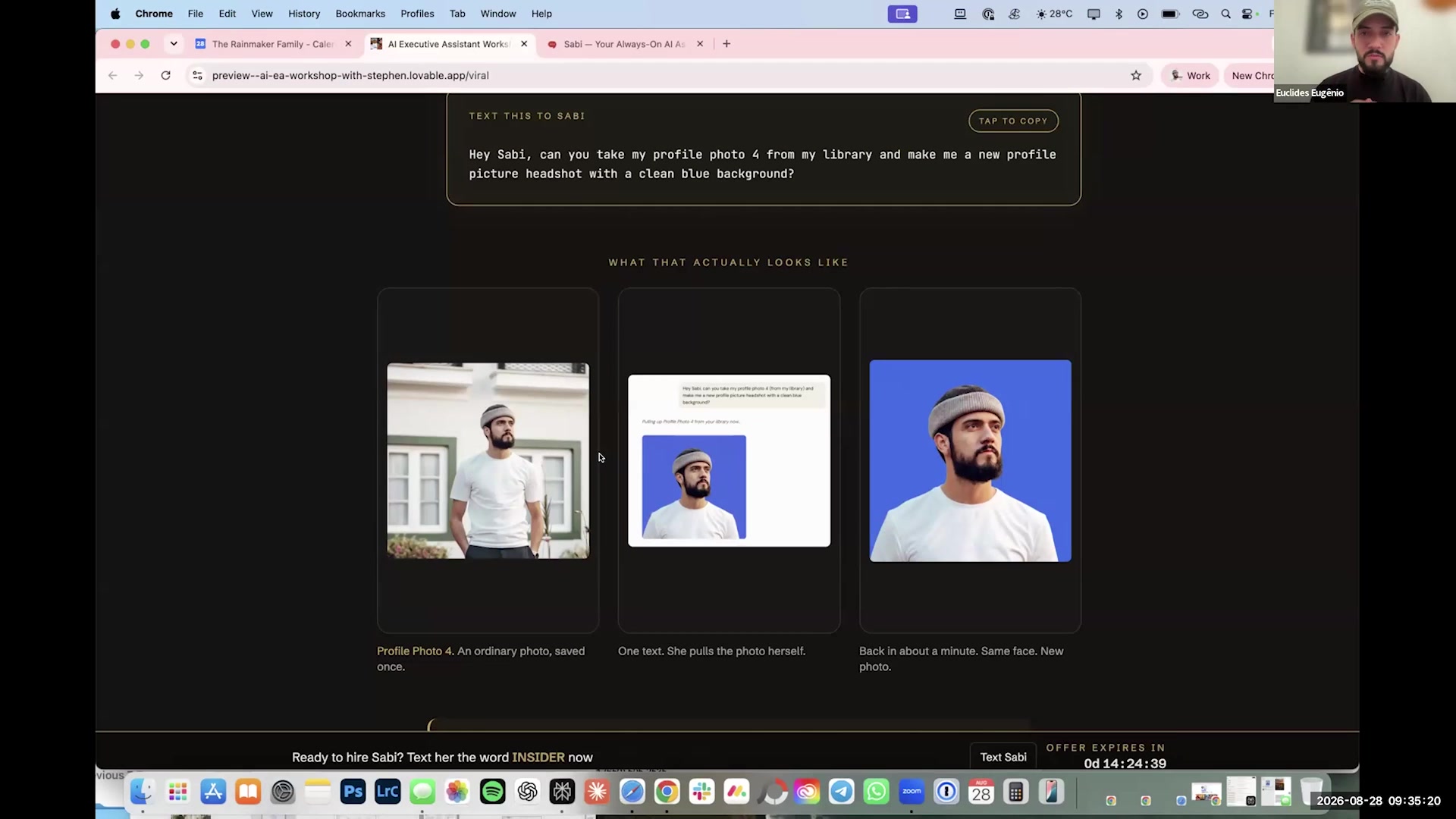Click the Spotlight search icon in menu bar
This screenshot has width=1456, height=819.
(x=1225, y=14)
